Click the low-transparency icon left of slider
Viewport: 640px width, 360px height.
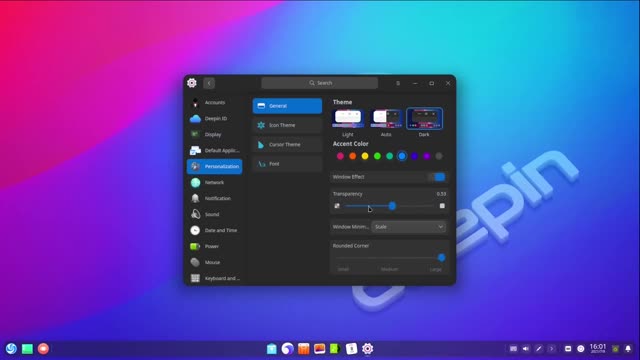click(337, 206)
